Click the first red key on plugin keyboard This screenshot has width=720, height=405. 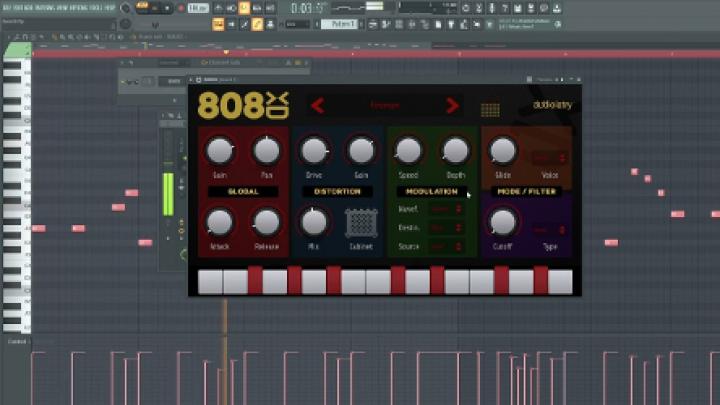[255, 279]
